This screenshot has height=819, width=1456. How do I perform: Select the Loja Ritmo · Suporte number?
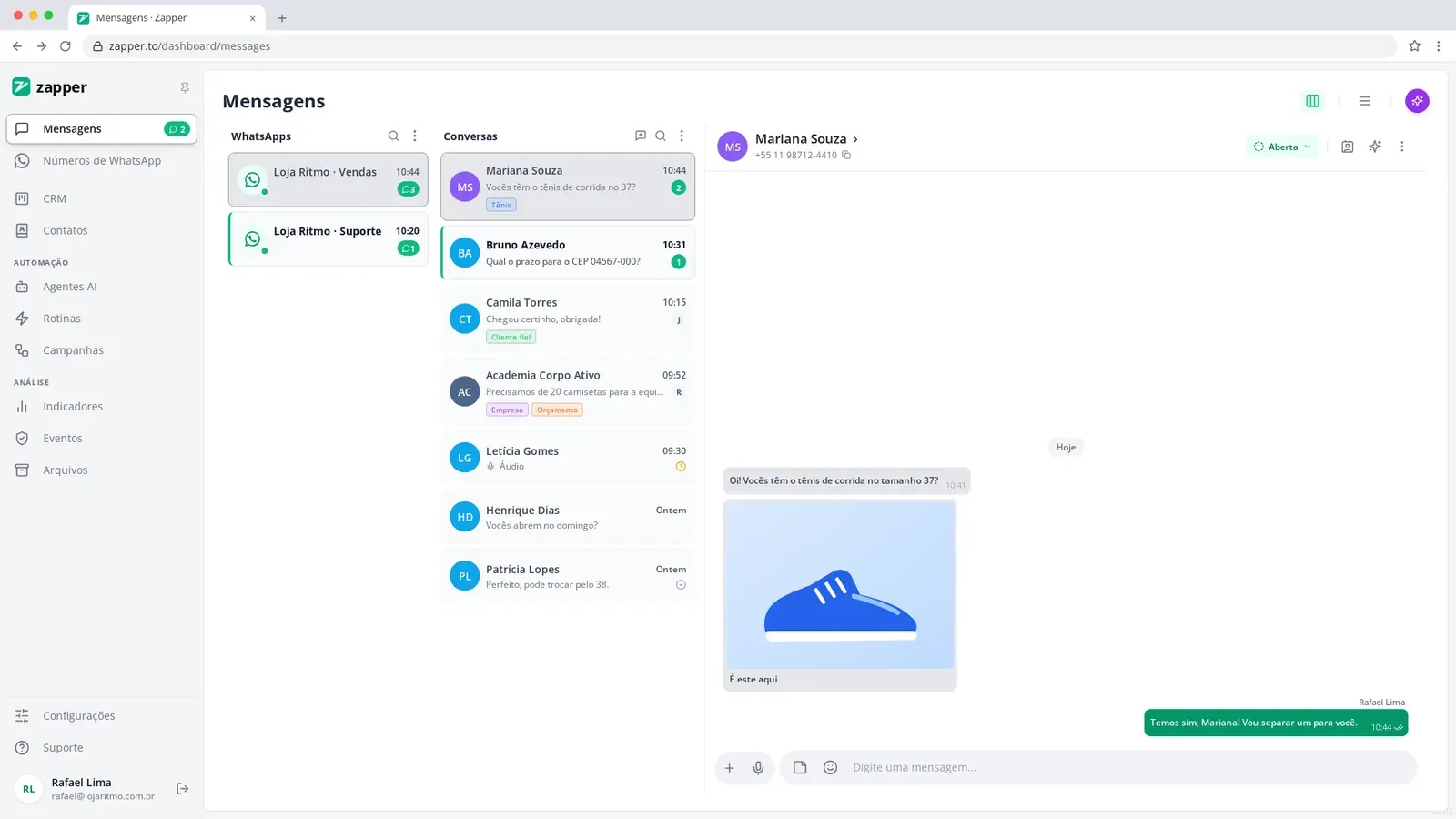pos(329,239)
